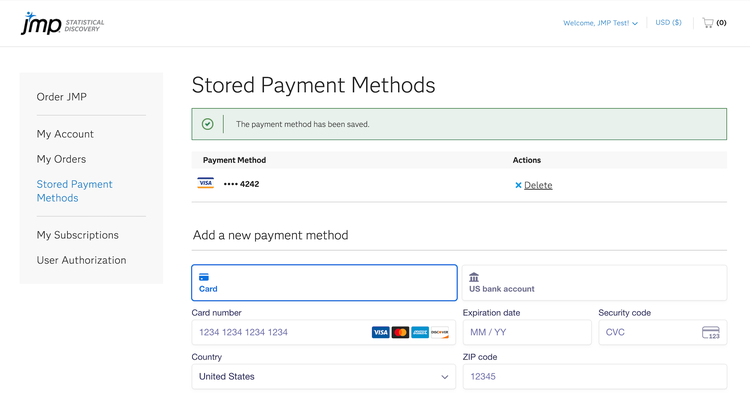The width and height of the screenshot is (750, 414).
Task: Click the blue X delete icon
Action: click(x=518, y=185)
